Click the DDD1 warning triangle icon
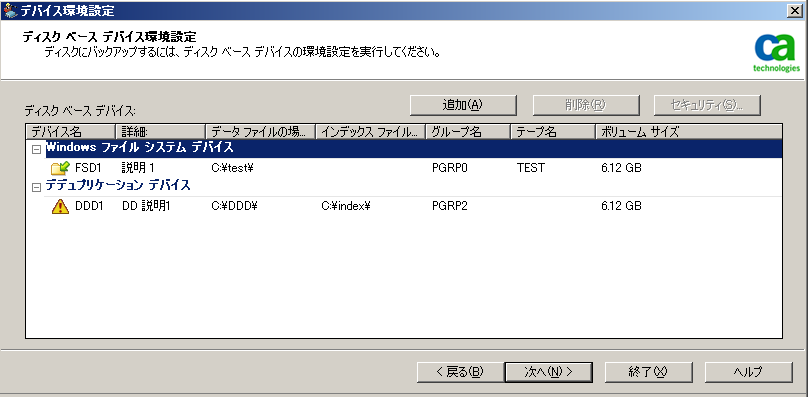Screen dimensions: 808x397 click(60, 207)
